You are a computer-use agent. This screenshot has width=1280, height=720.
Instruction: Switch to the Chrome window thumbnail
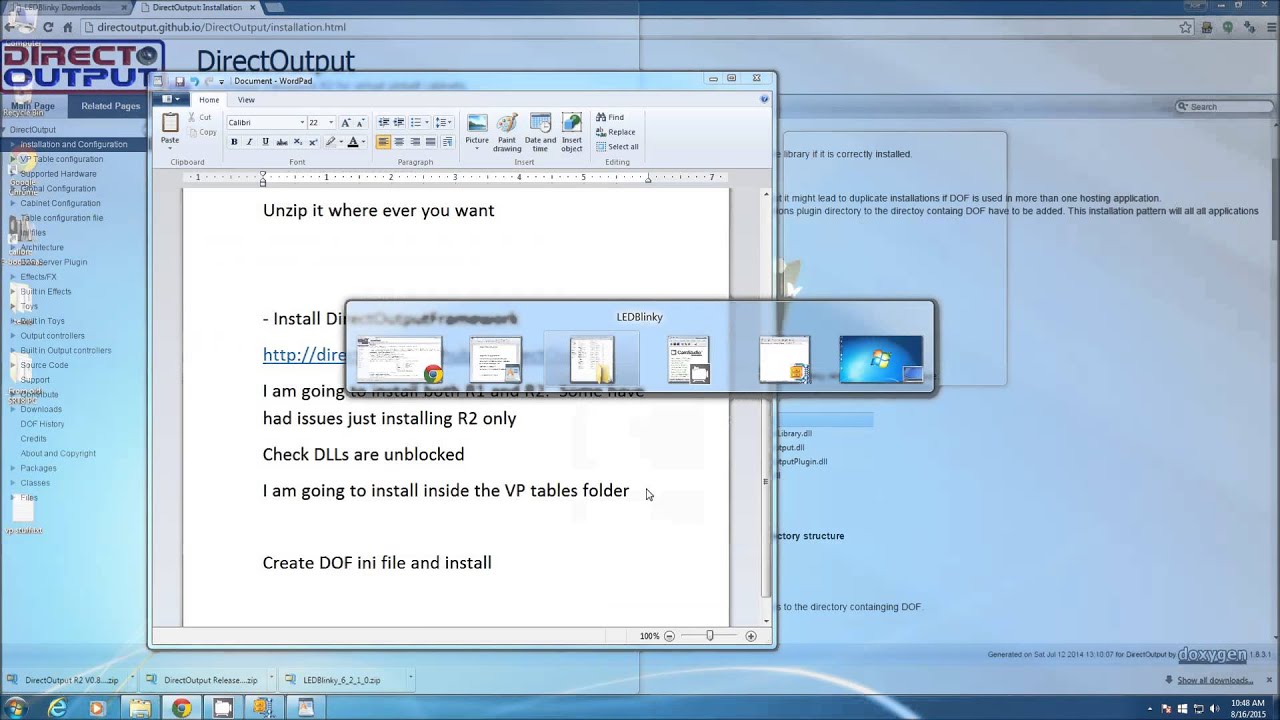(x=400, y=359)
